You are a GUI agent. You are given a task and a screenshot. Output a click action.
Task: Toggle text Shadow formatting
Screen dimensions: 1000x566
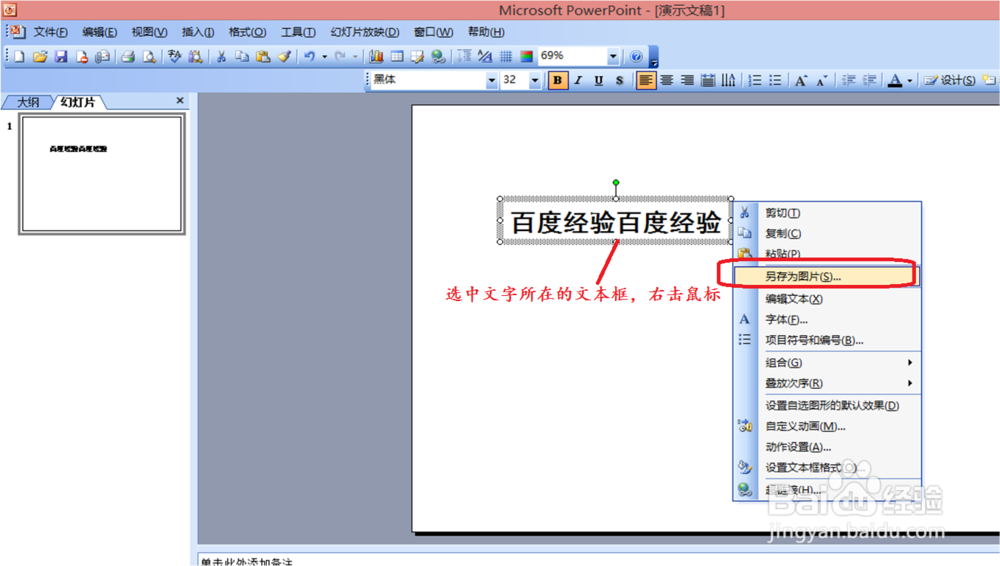[x=619, y=80]
